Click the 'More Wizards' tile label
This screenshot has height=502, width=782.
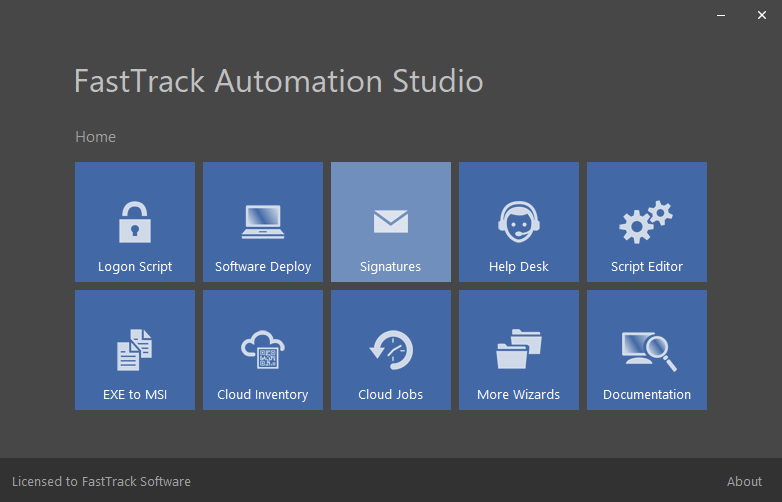click(x=518, y=395)
